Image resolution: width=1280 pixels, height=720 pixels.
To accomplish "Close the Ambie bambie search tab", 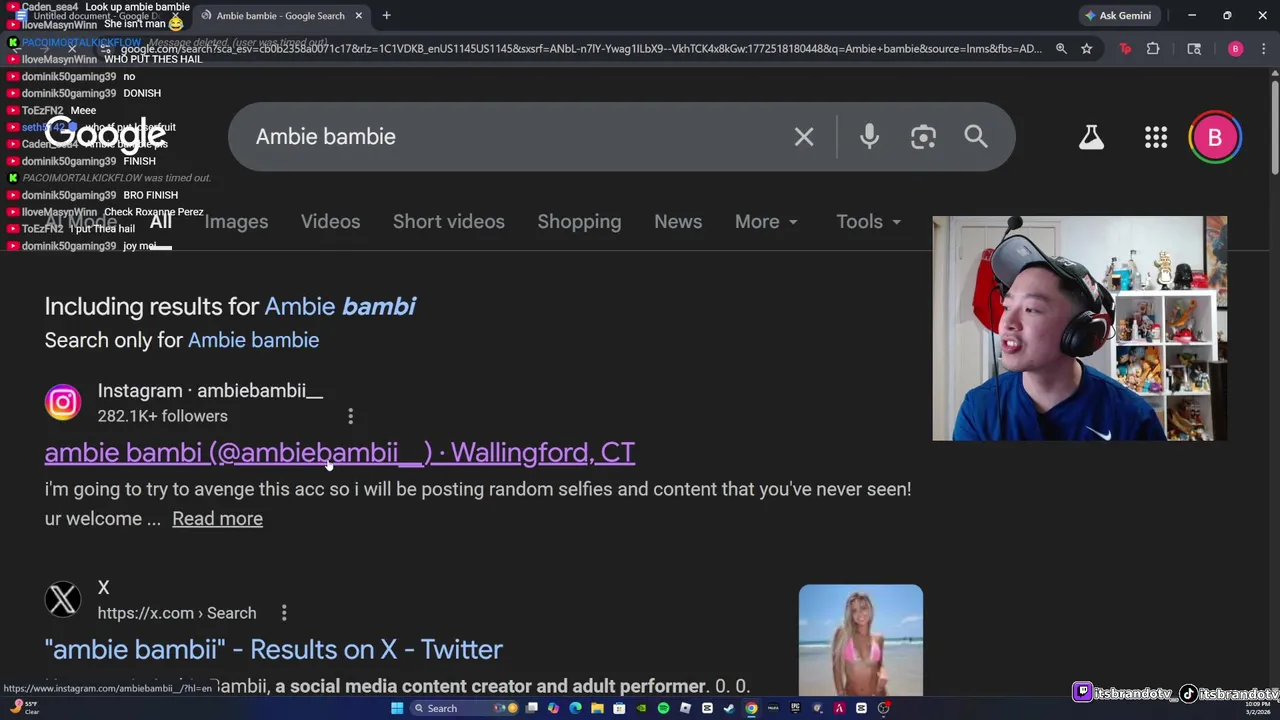I will point(358,15).
